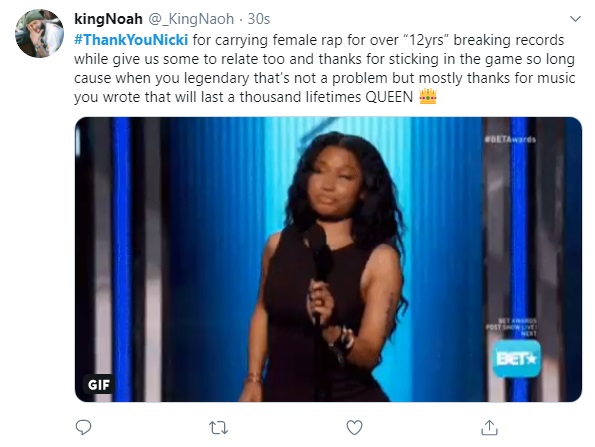Open kingNoah's profile picture
The image size is (595, 447).
(x=39, y=33)
